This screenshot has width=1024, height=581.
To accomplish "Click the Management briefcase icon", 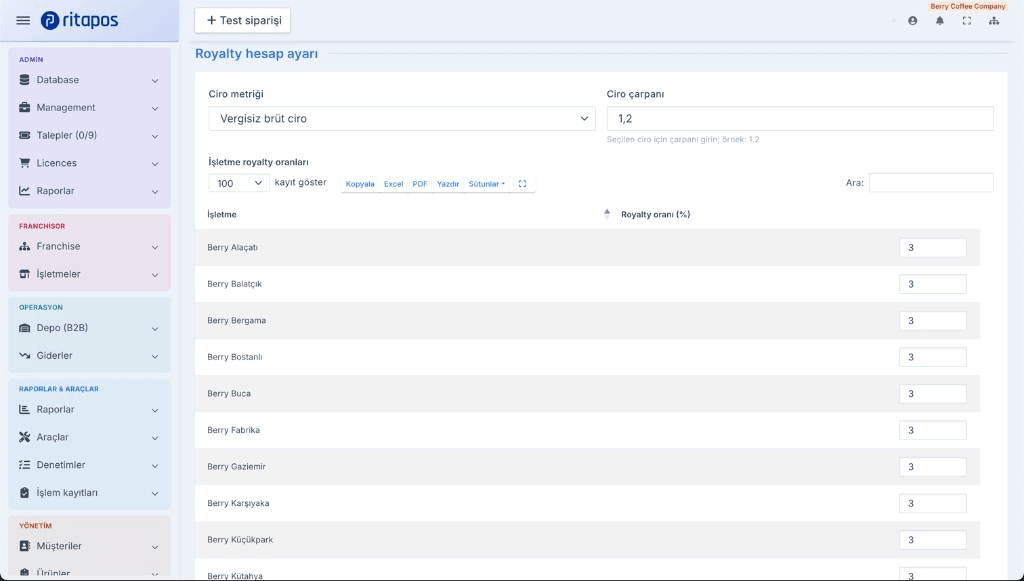I will pos(25,108).
